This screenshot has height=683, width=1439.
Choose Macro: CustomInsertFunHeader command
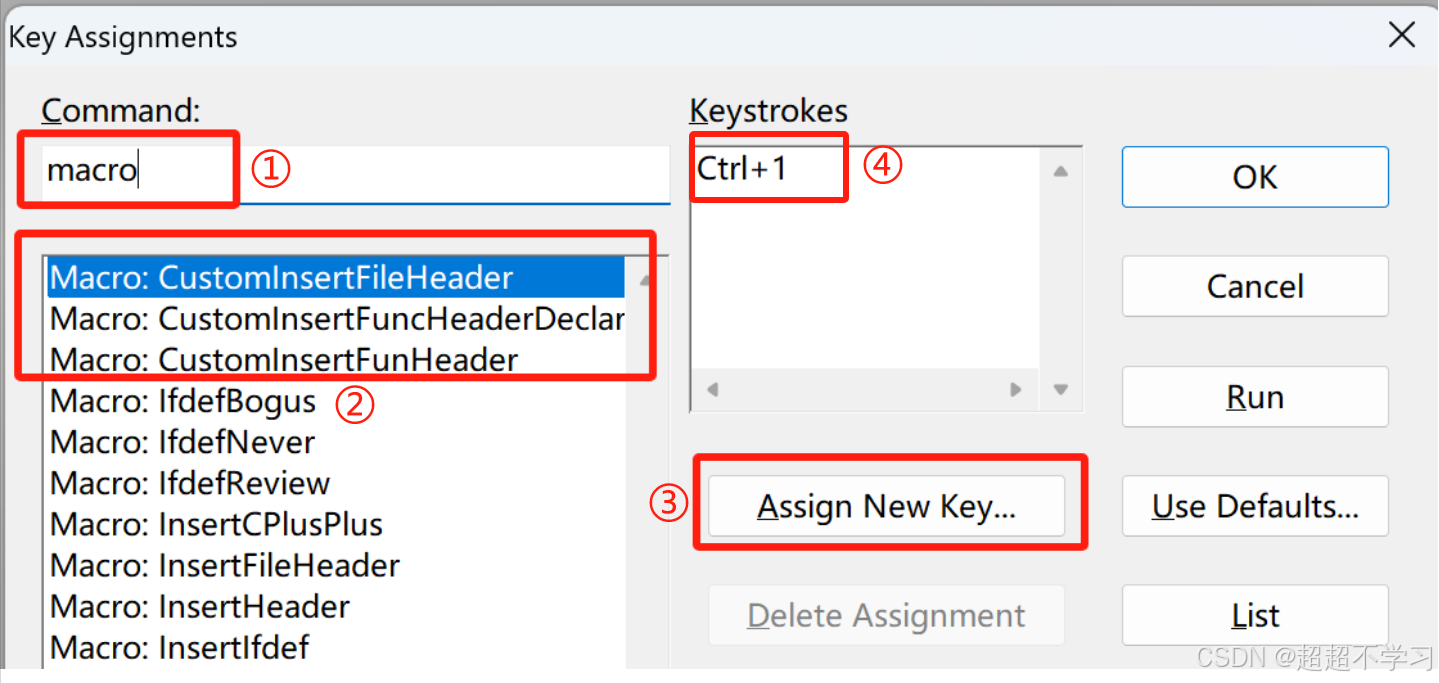[284, 360]
